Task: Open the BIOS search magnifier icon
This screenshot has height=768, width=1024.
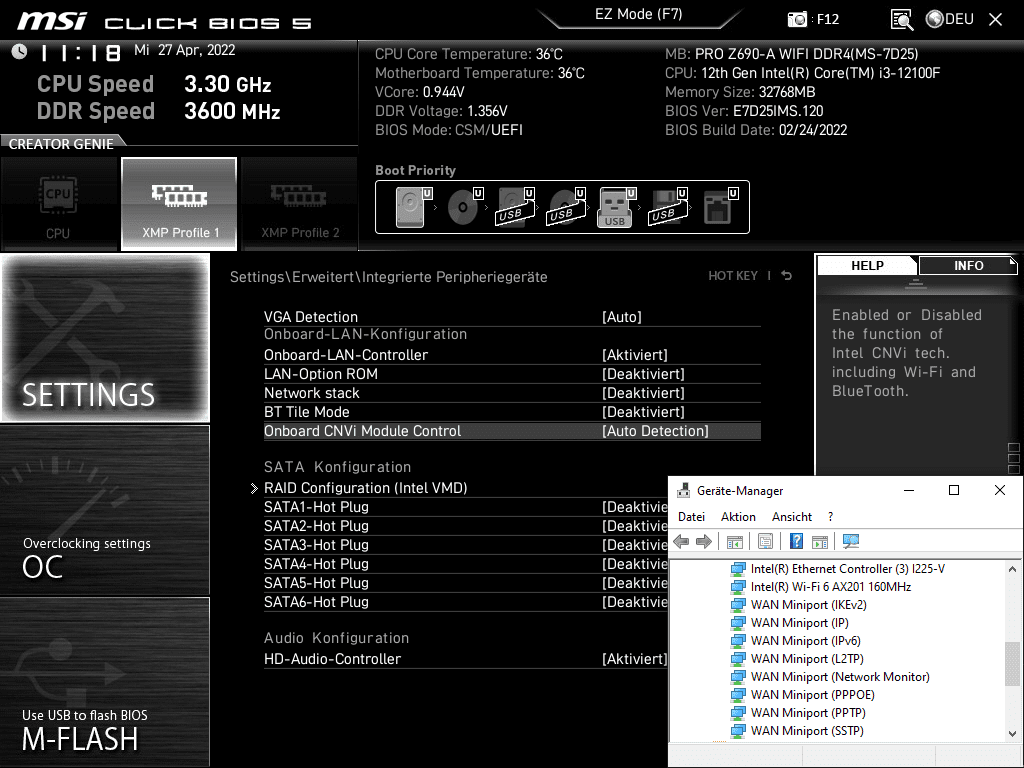Action: 901,19
